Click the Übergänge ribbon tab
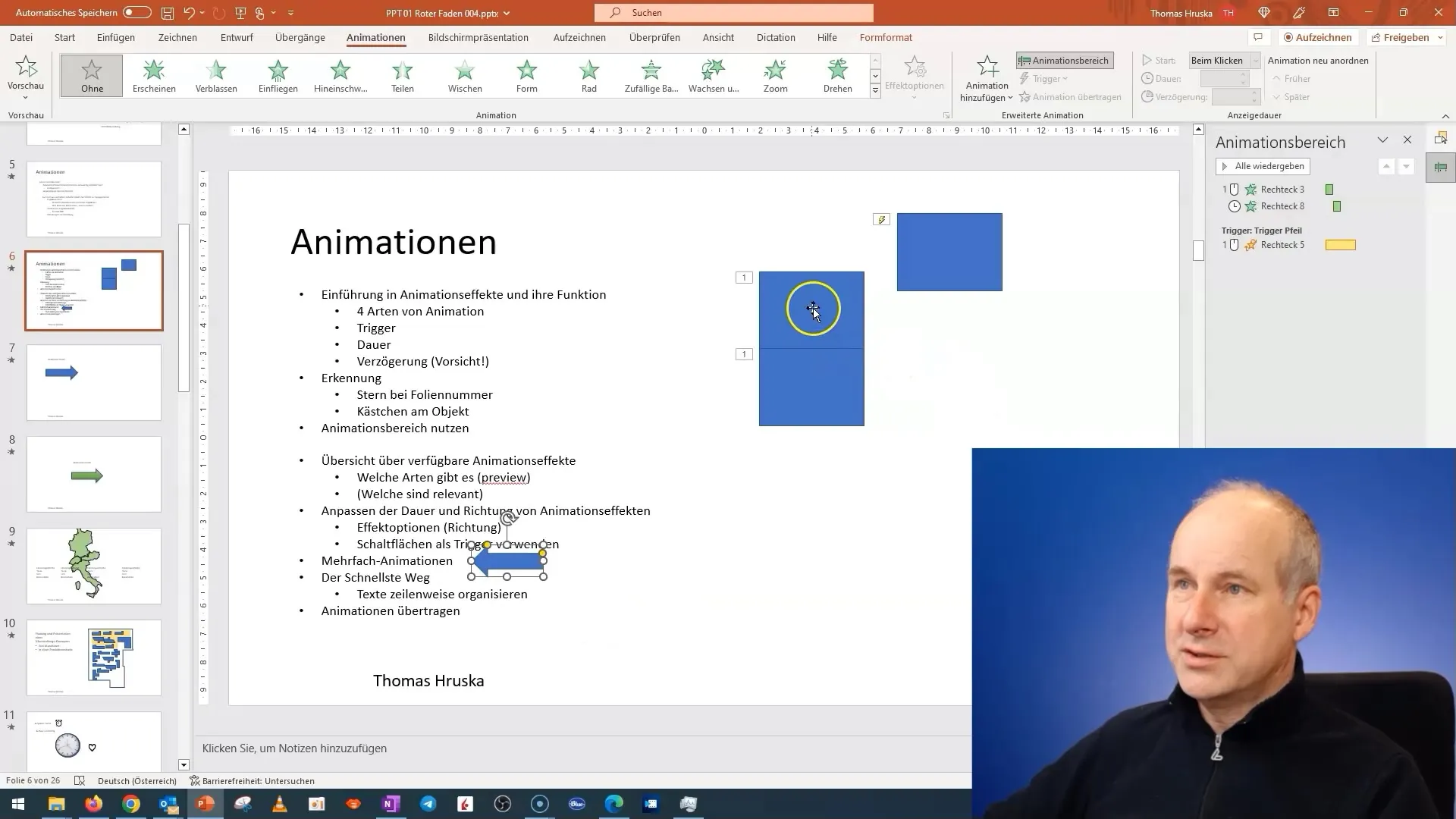 300,37
